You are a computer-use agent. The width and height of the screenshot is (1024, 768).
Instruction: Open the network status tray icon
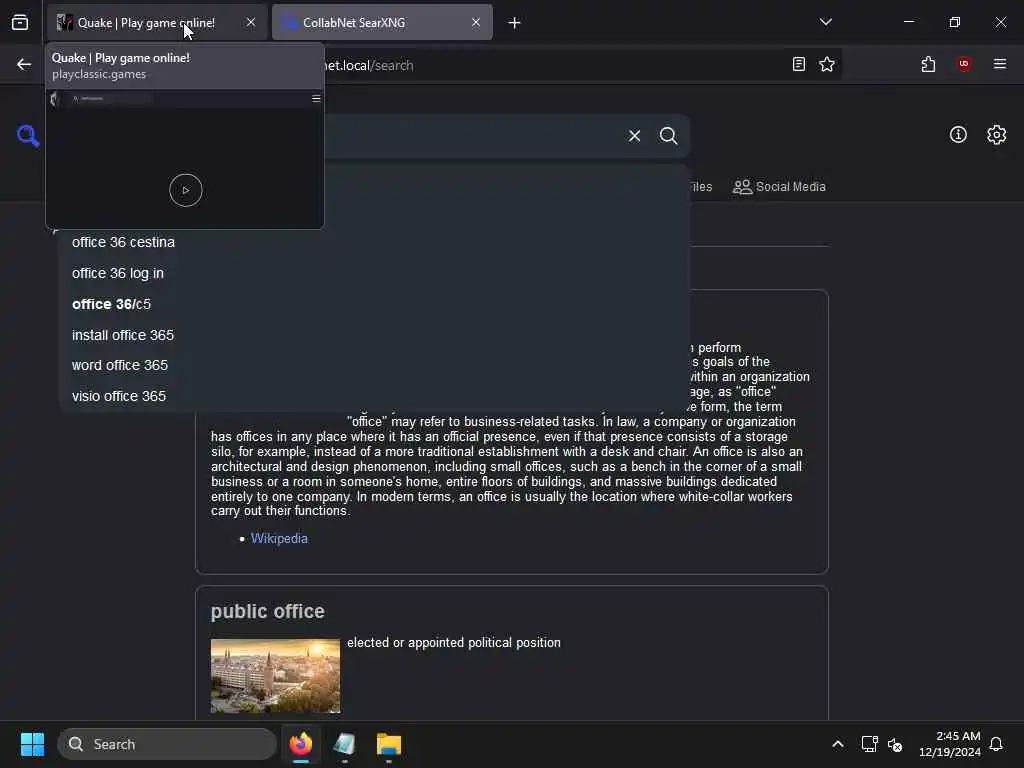(x=869, y=744)
